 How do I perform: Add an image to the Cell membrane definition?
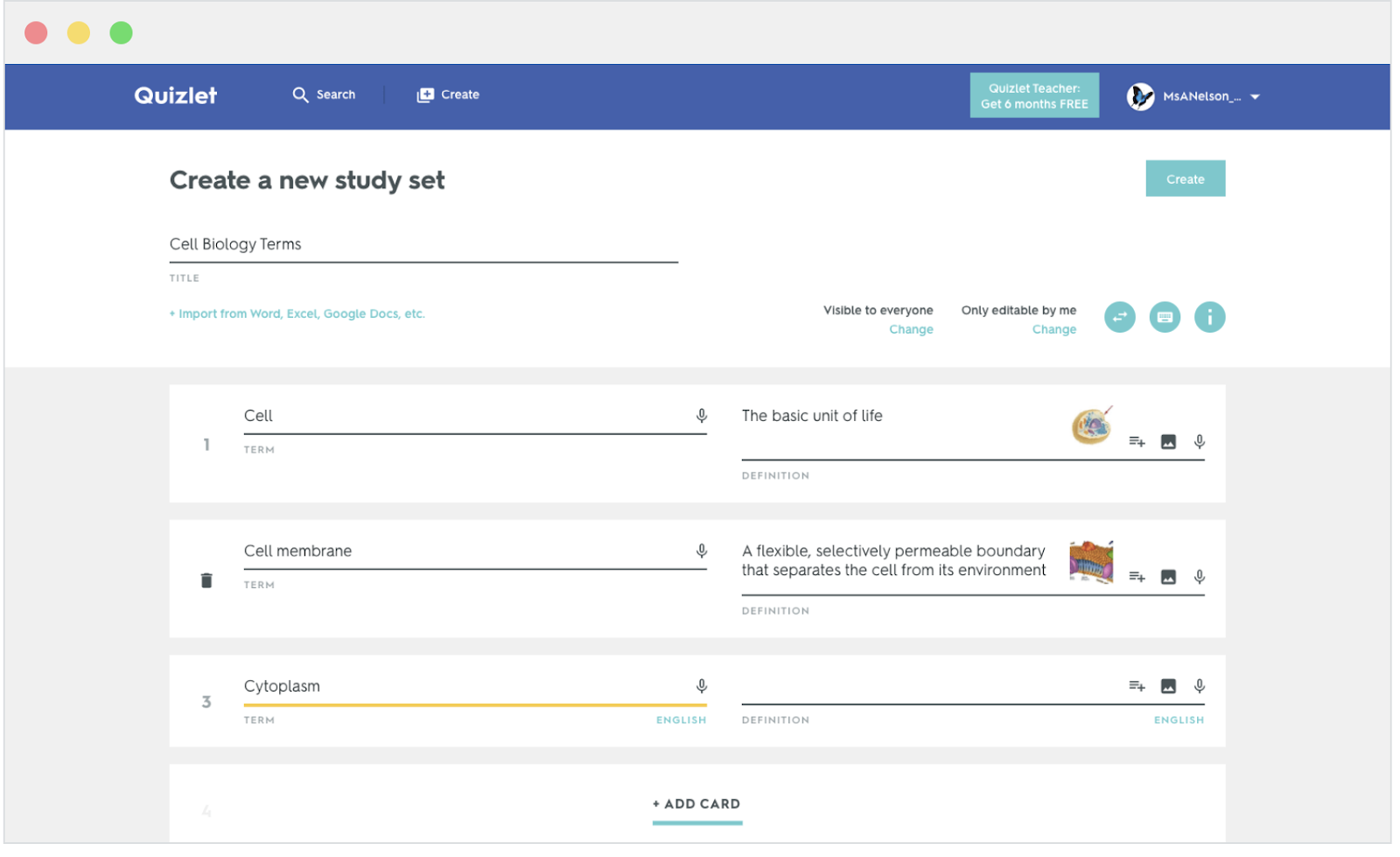(x=1168, y=577)
